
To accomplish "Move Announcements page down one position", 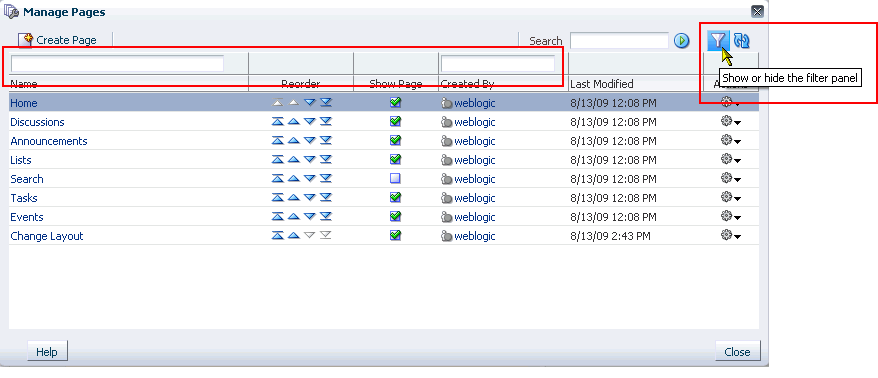I will [310, 141].
